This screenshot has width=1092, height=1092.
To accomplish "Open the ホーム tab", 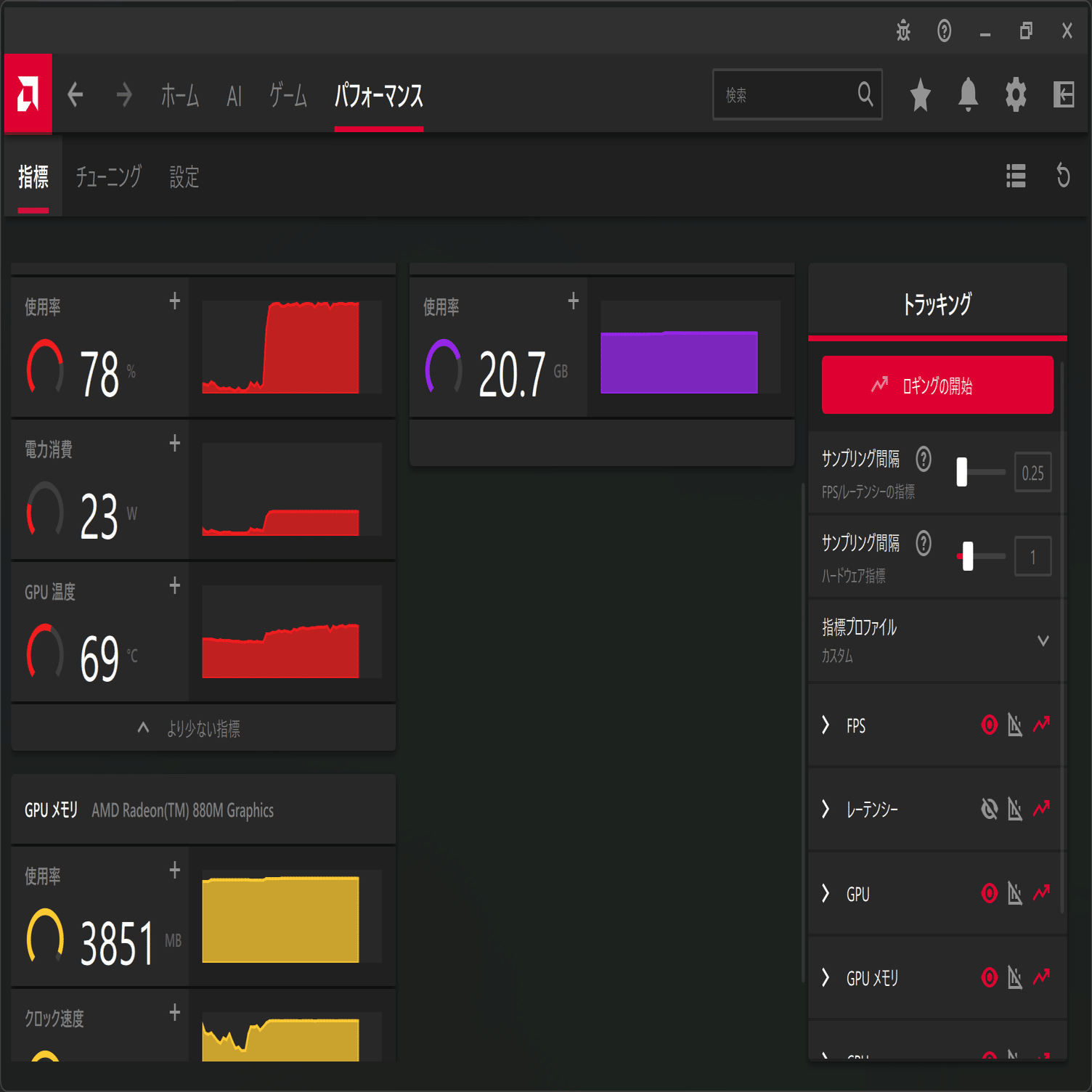I will [x=180, y=95].
